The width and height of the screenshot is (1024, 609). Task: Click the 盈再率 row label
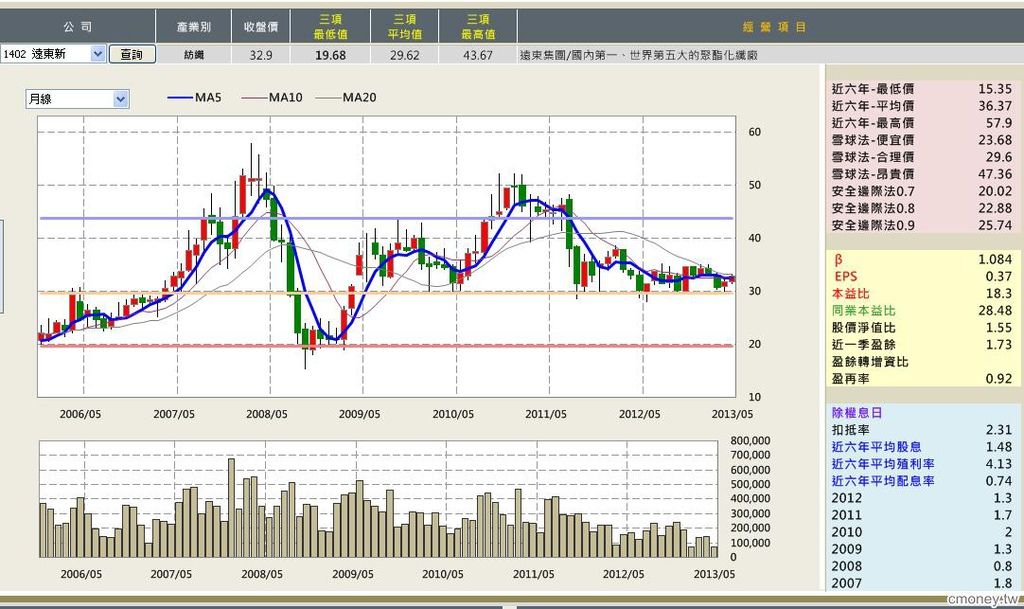[x=851, y=379]
